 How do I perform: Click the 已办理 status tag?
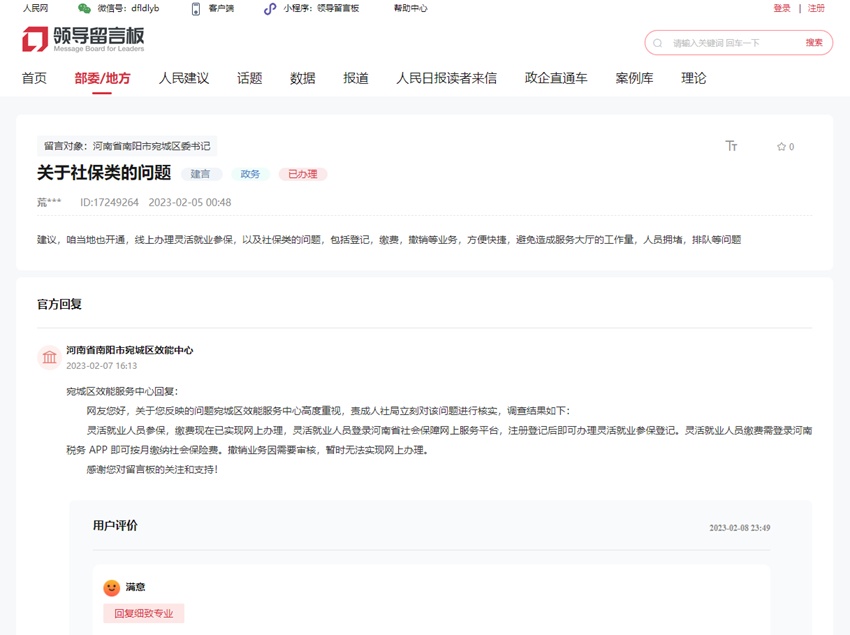(x=302, y=174)
